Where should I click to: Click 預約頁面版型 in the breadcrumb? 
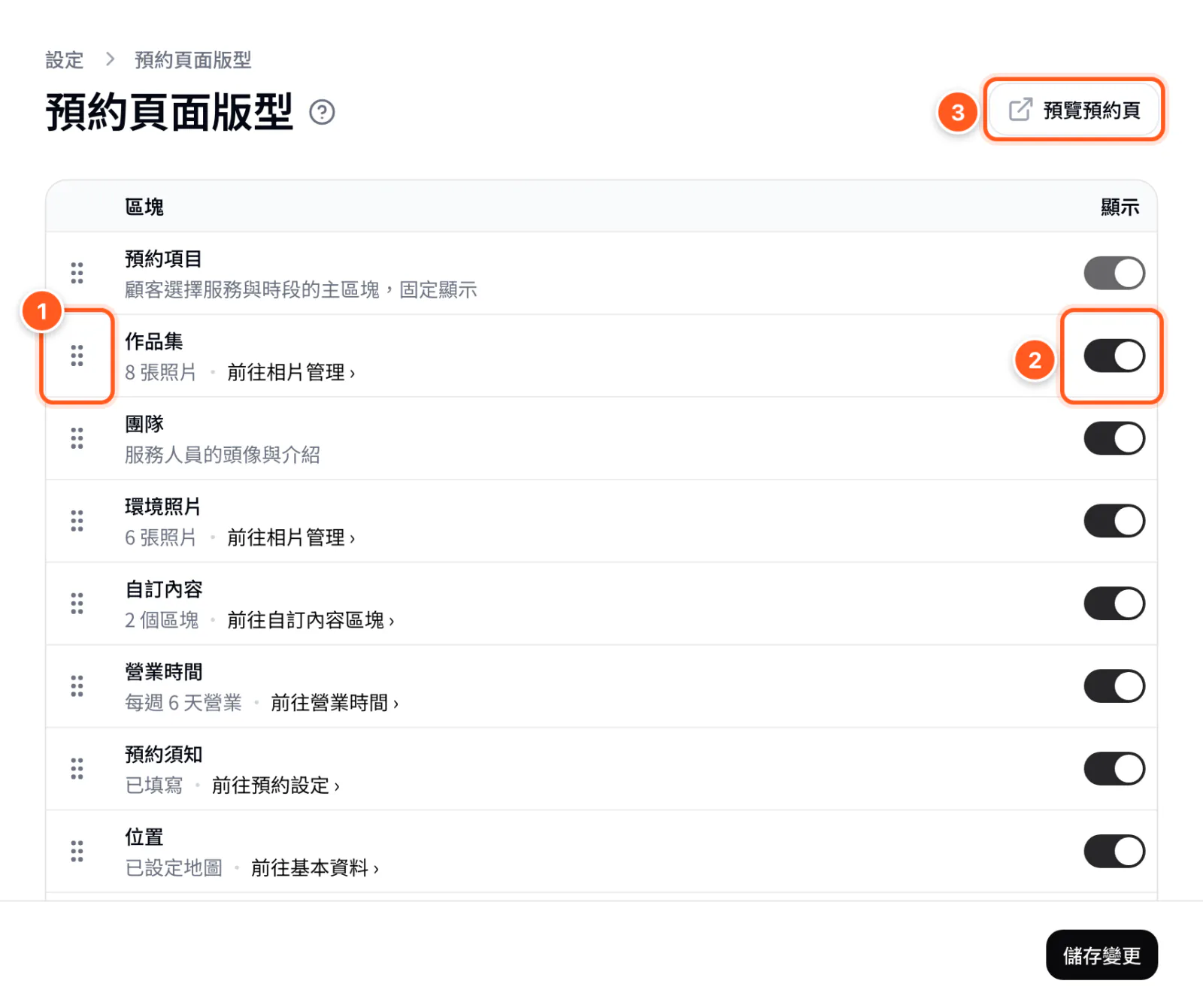click(x=193, y=60)
